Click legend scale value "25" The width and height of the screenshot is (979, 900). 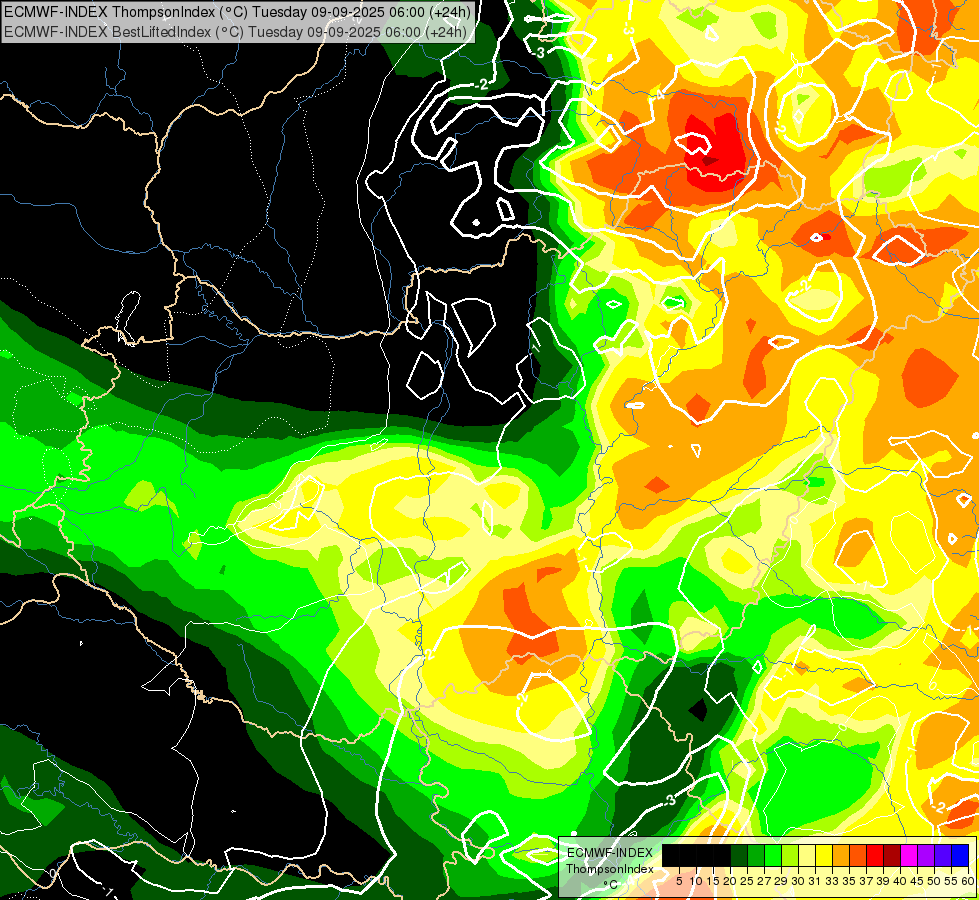pyautogui.click(x=747, y=881)
